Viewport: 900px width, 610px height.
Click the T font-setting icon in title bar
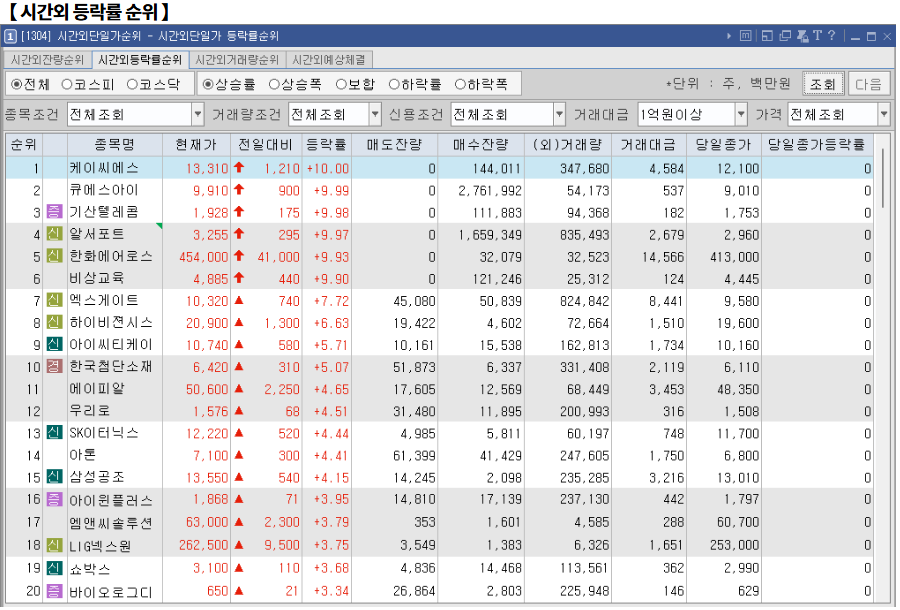818,36
